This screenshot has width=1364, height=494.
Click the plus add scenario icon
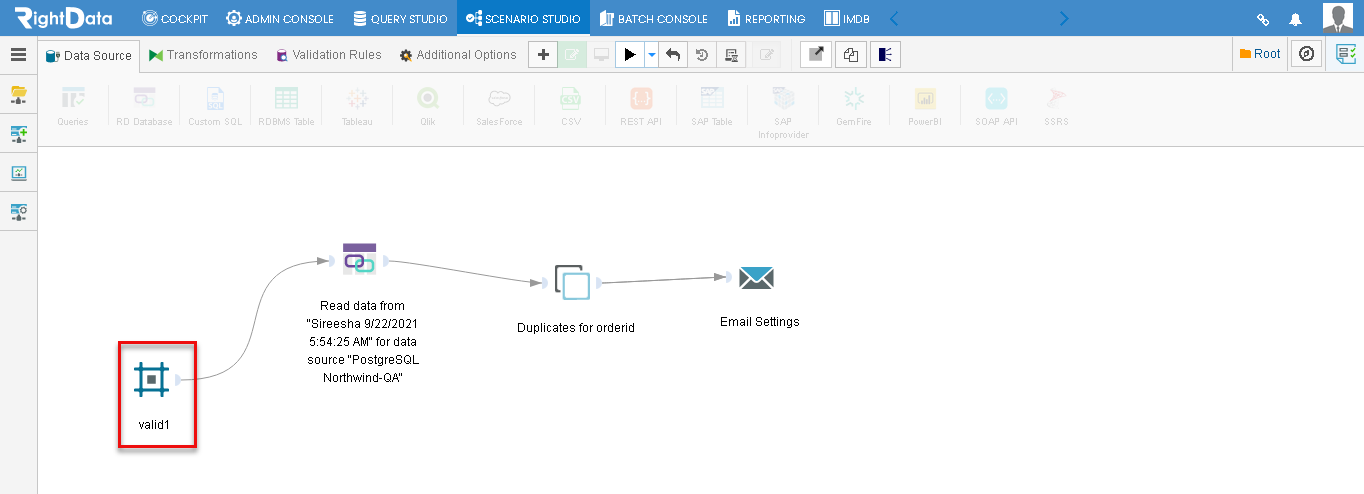(x=542, y=55)
